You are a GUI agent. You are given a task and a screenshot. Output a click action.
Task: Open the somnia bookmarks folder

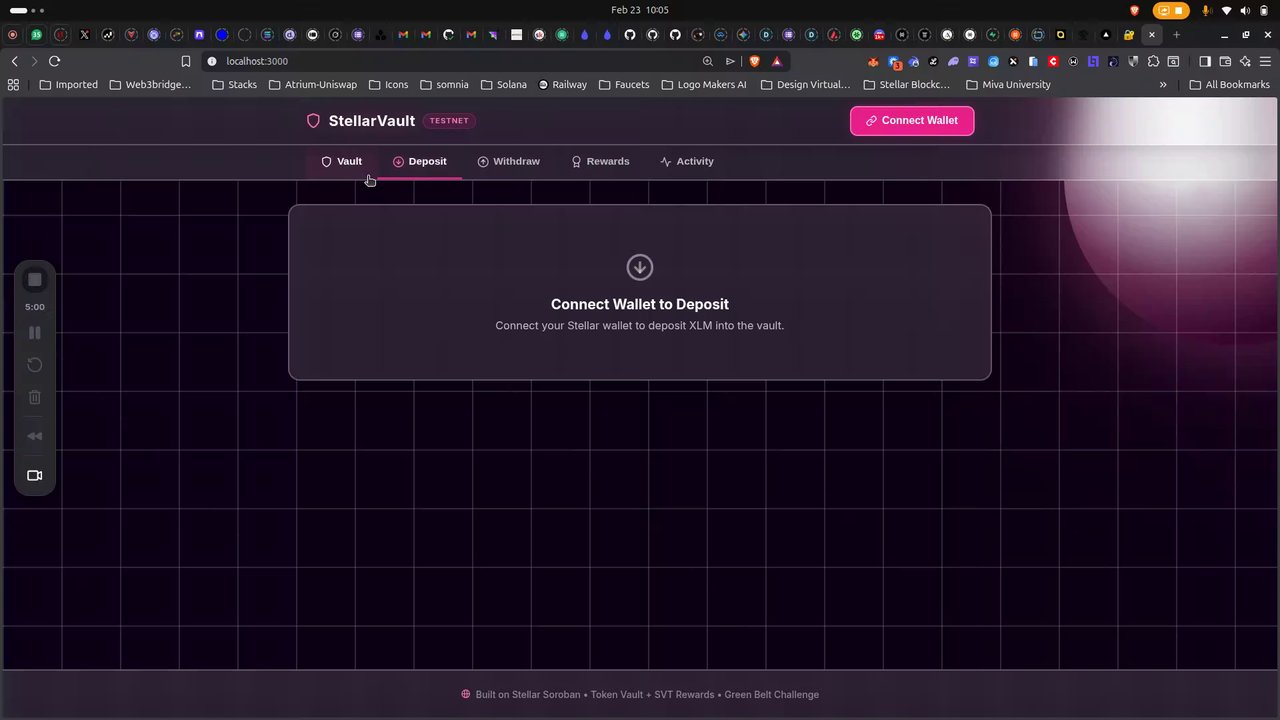(444, 85)
